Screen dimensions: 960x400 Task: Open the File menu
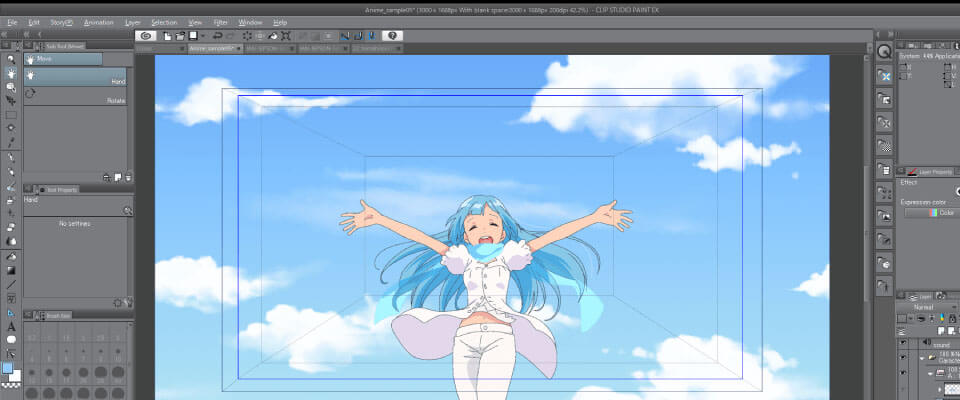(12, 23)
